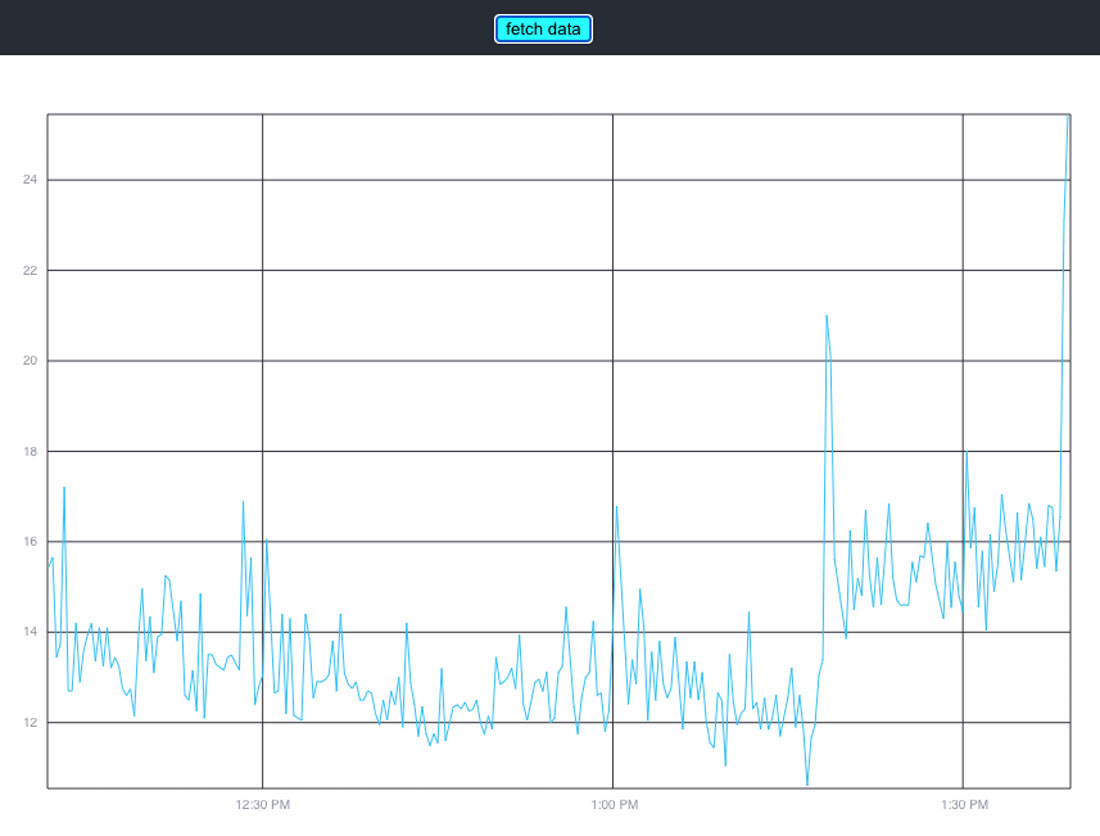
Task: Click where 12:30 PM gridline crosses 24 line
Action: pyautogui.click(x=263, y=180)
